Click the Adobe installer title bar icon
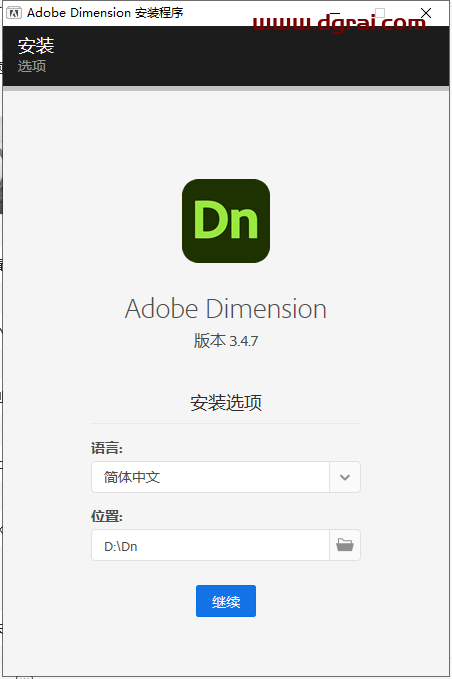 (14, 13)
